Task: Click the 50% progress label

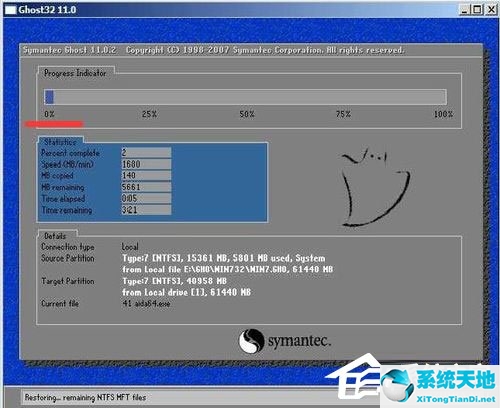Action: click(x=247, y=114)
